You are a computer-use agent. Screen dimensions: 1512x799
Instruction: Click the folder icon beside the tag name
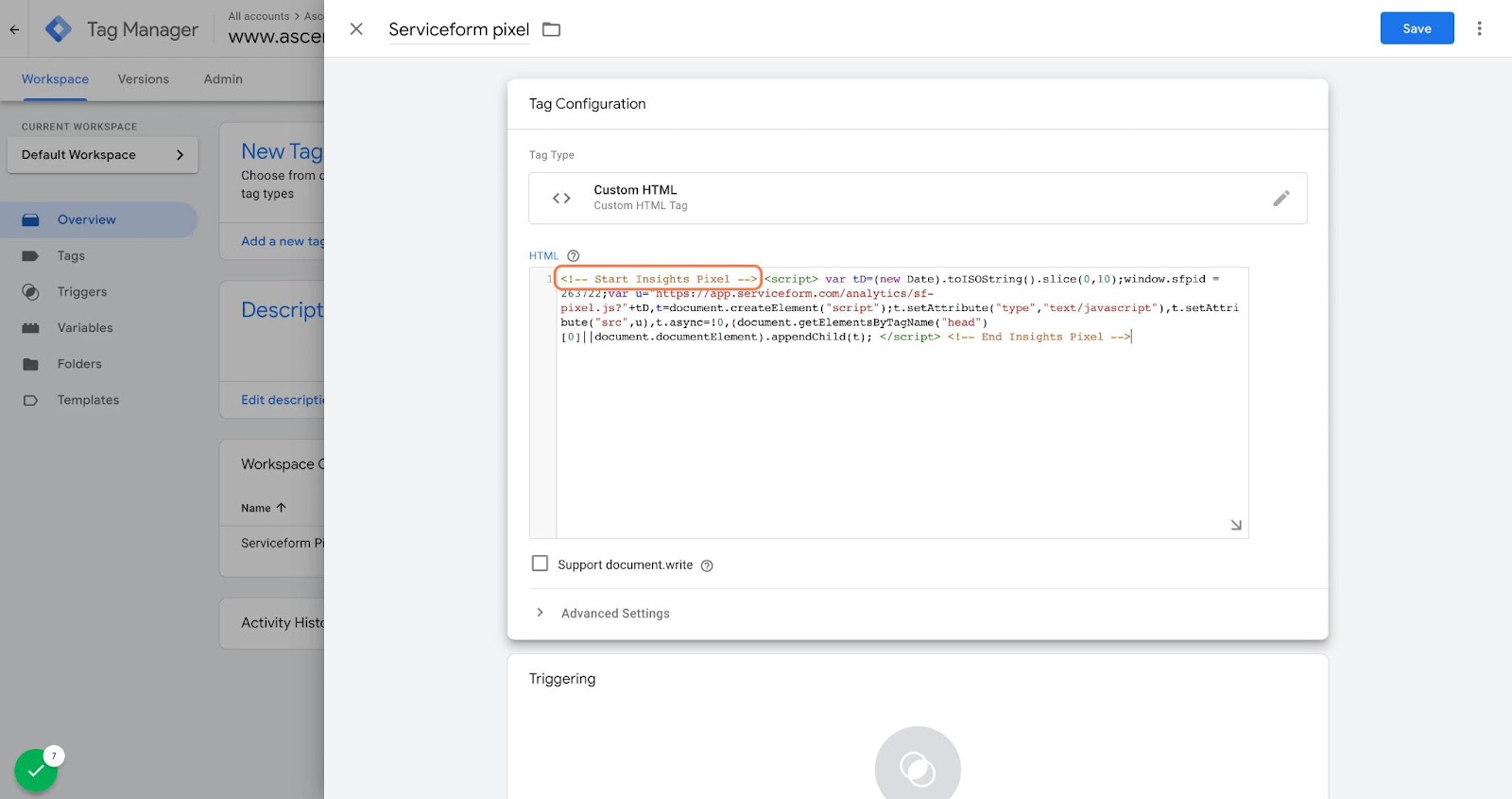pos(551,29)
